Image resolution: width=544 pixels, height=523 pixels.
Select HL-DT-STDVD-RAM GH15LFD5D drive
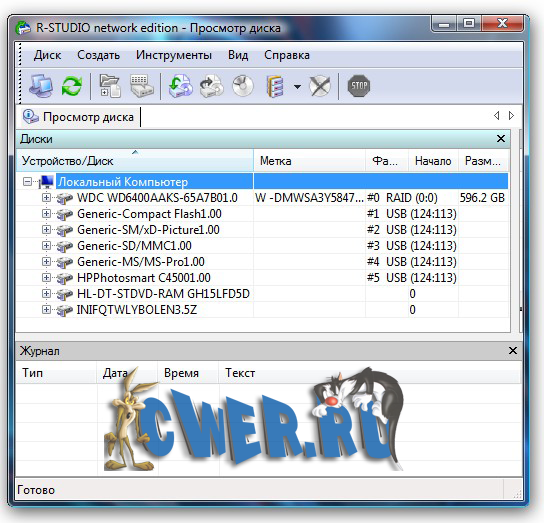tap(163, 293)
